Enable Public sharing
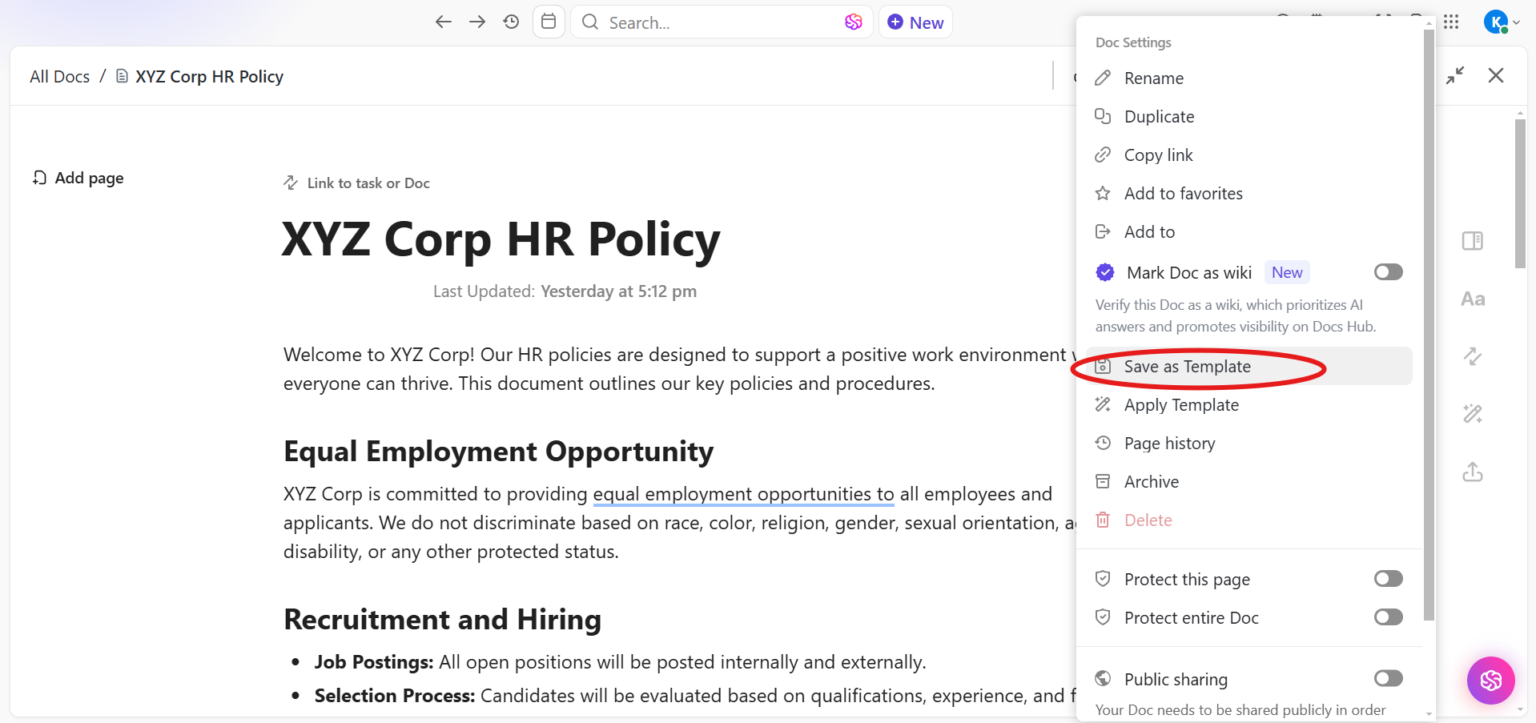Viewport: 1536px width, 723px height. coord(1388,678)
